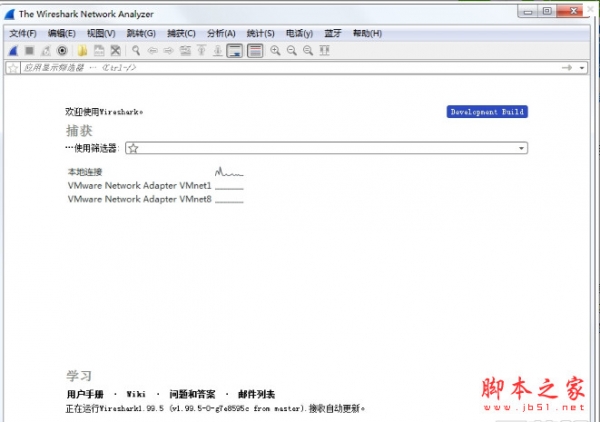
Task: Click the find packet magnifier icon
Action: tap(136, 51)
